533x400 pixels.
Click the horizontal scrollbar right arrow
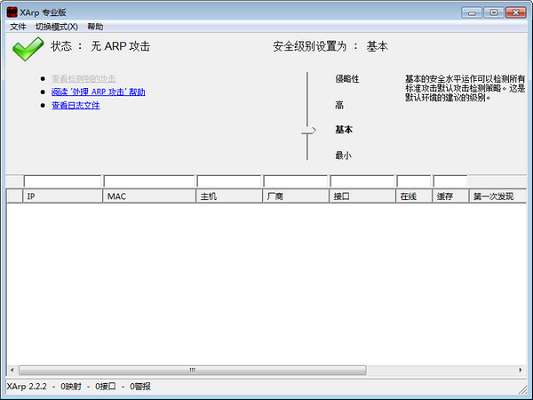tap(520, 370)
